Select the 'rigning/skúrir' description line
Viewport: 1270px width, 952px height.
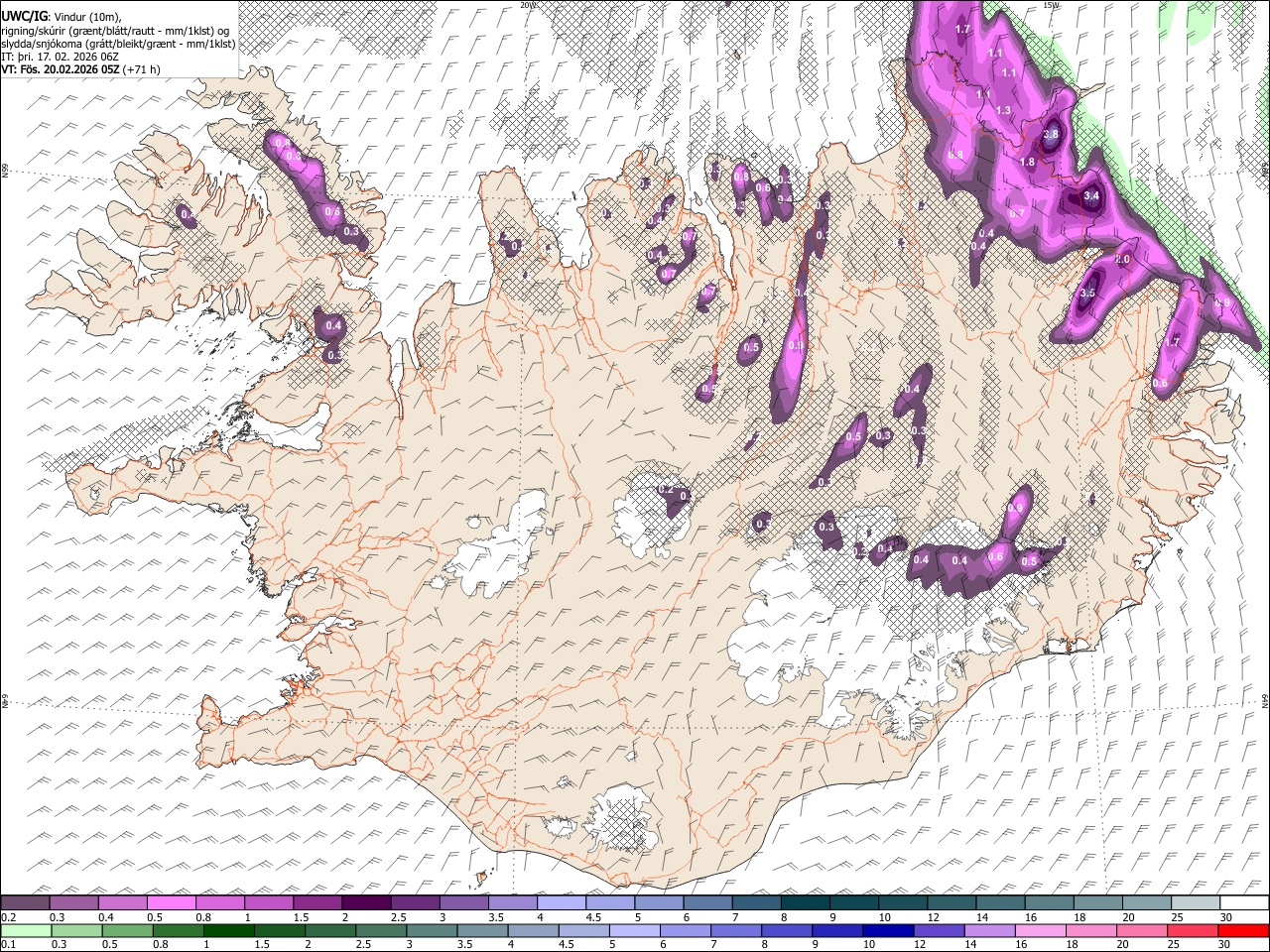coord(115,31)
